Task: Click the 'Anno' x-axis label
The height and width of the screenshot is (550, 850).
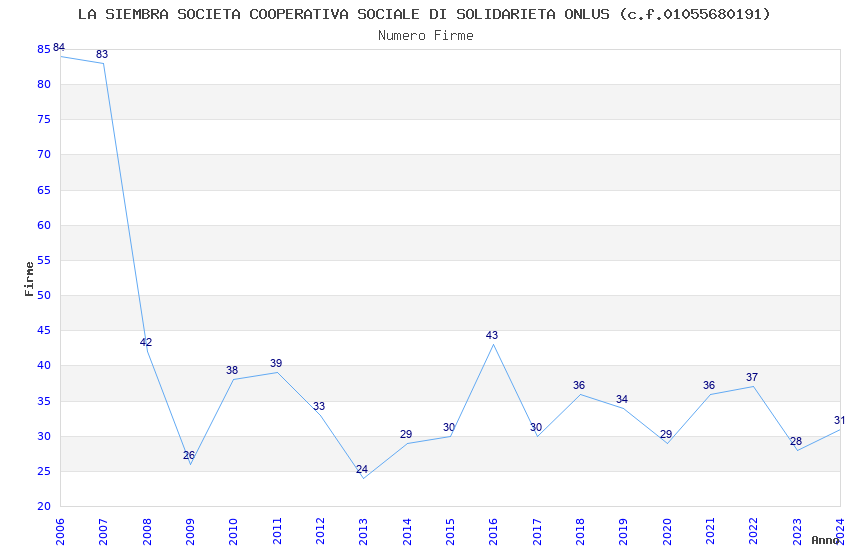Action: pos(825,540)
